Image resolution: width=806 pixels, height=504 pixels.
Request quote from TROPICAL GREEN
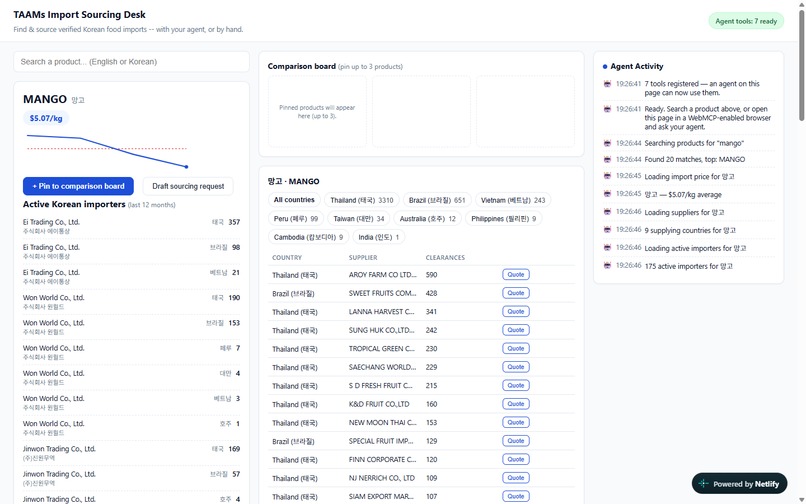tap(516, 349)
